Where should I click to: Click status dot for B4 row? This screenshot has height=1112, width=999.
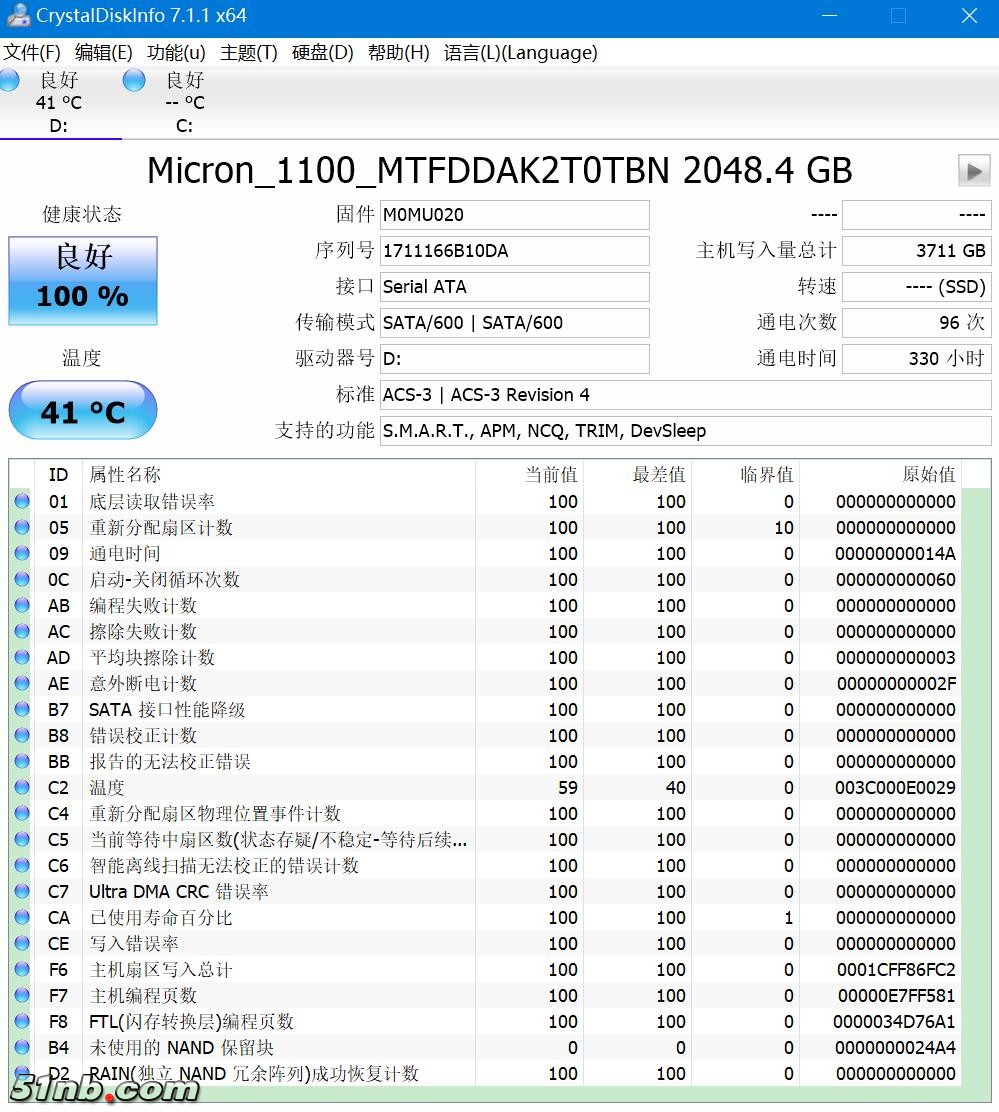22,1048
